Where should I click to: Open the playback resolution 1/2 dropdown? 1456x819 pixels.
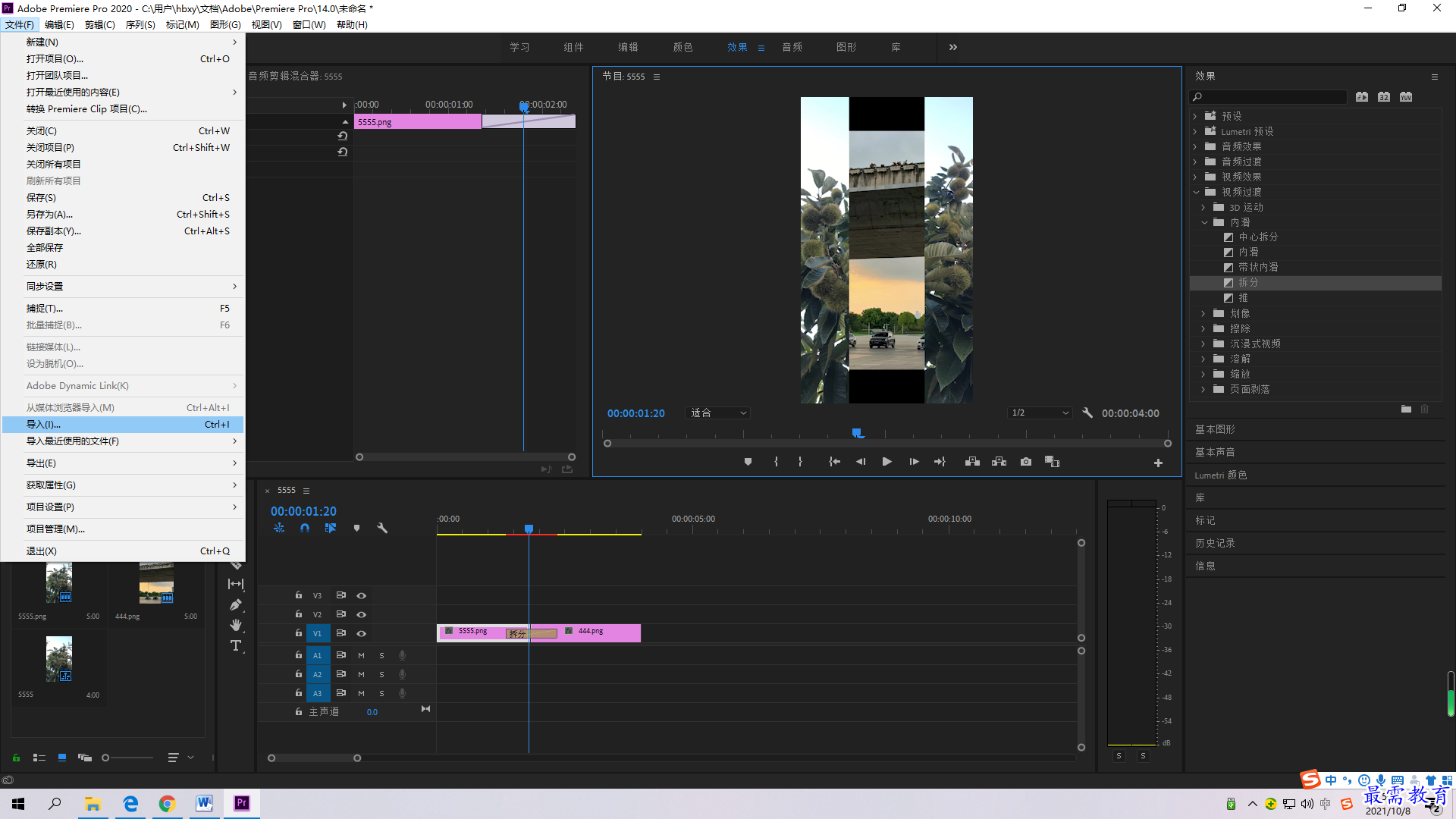(x=1040, y=413)
